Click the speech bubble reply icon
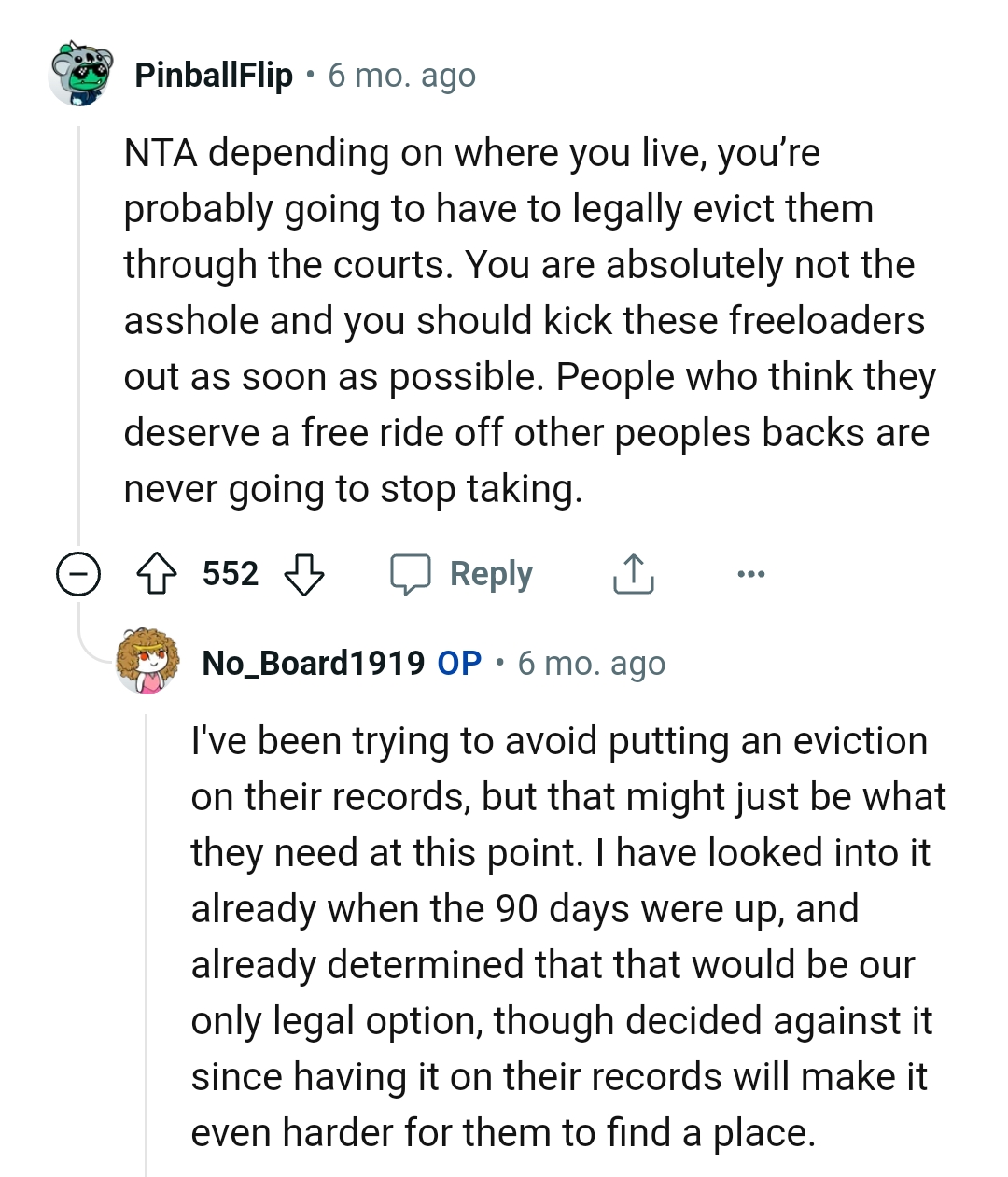 (x=410, y=574)
